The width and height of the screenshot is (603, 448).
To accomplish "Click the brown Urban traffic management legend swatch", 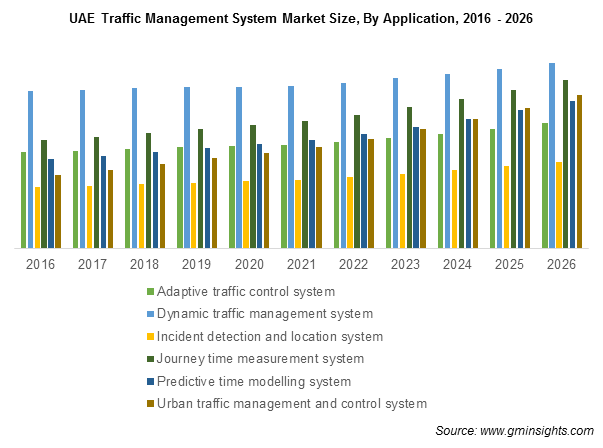I will [150, 404].
